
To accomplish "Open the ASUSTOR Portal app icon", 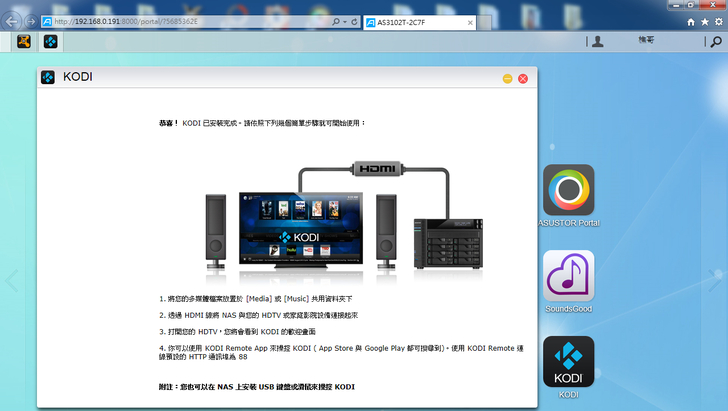I will pos(569,190).
